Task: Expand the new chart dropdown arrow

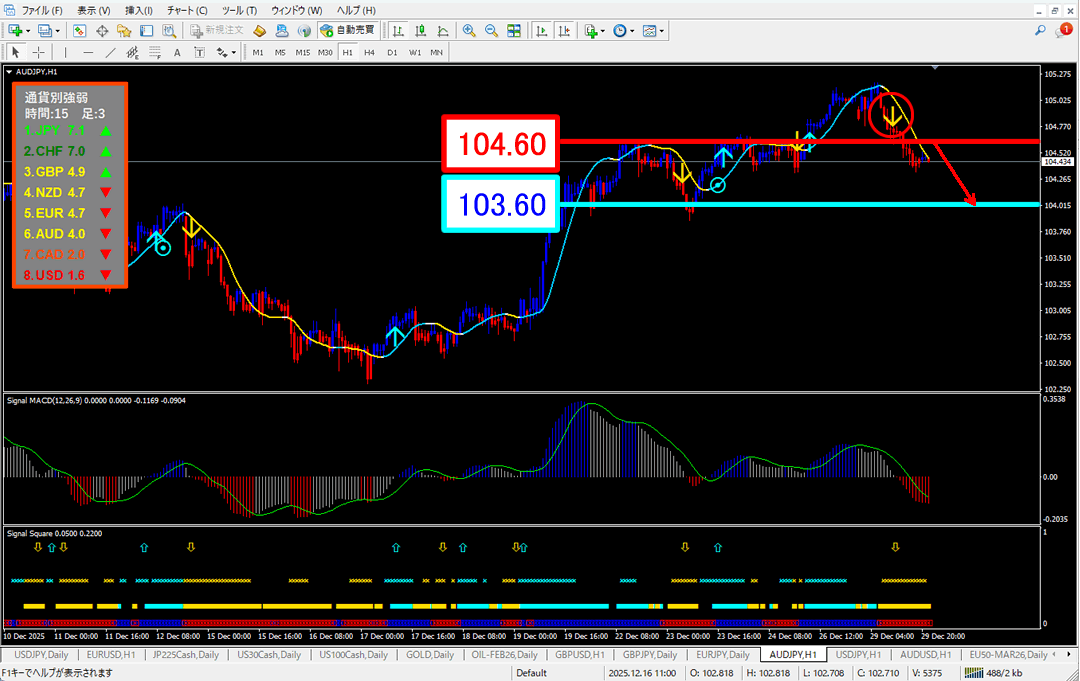Action: 30,31
